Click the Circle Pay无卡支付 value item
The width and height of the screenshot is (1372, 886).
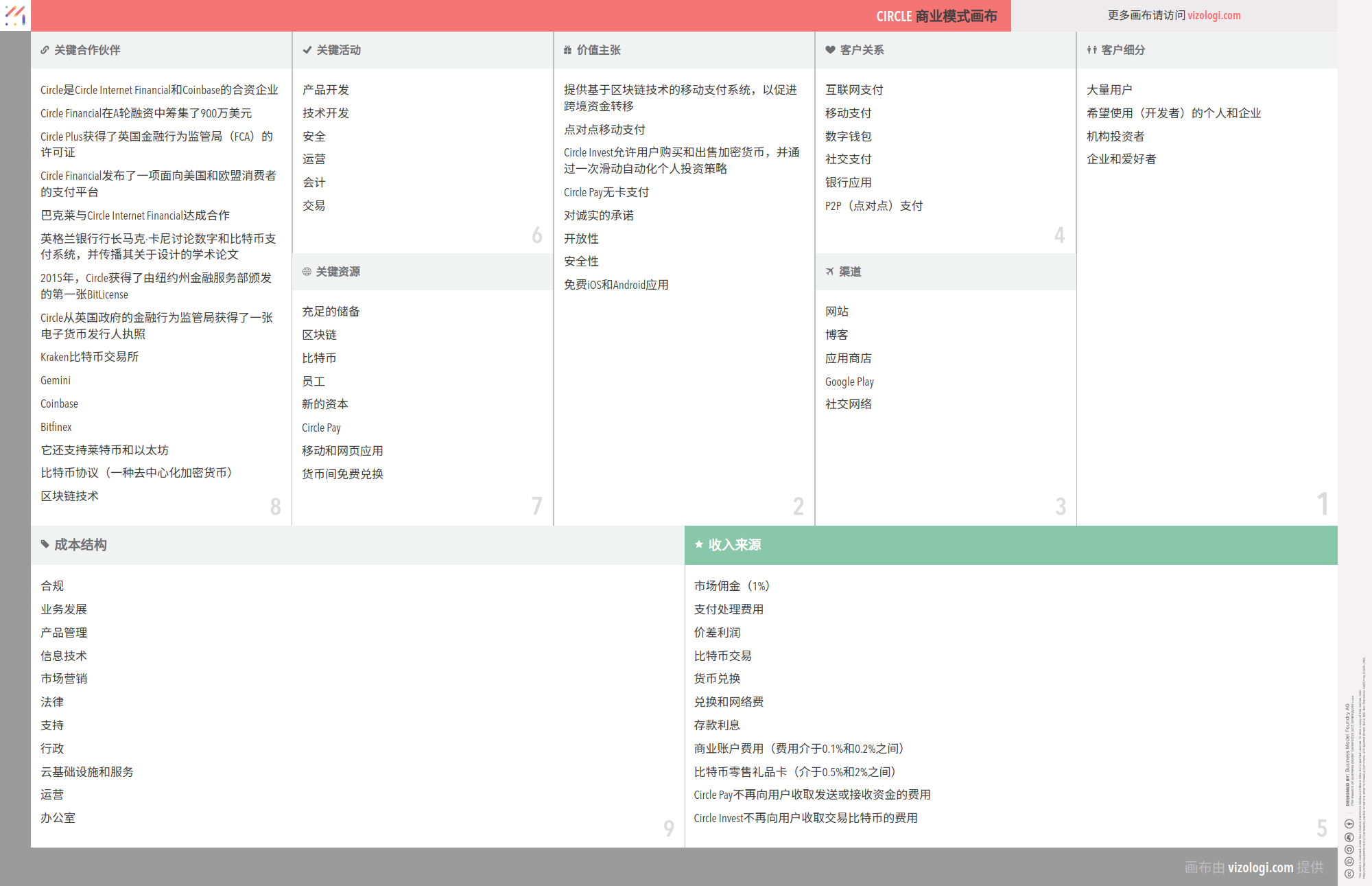pyautogui.click(x=606, y=192)
